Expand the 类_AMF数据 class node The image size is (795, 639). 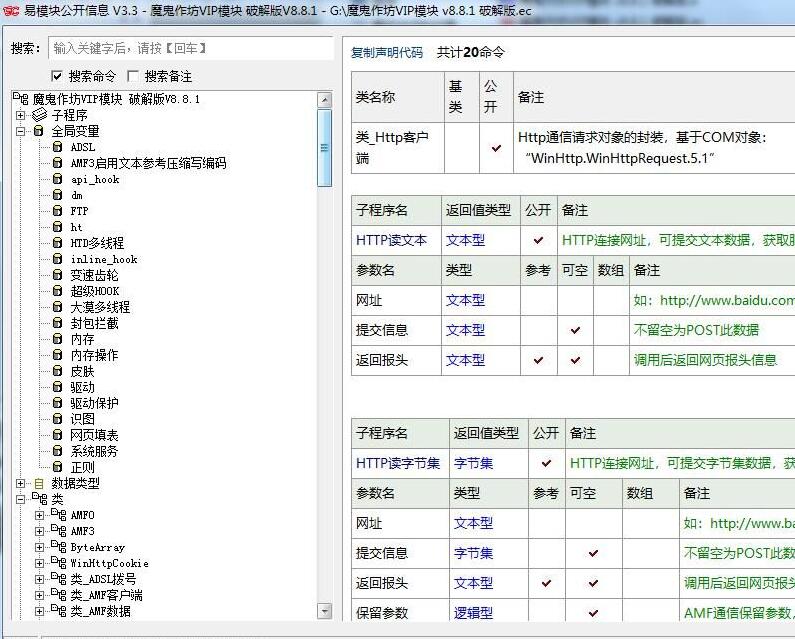[x=39, y=611]
